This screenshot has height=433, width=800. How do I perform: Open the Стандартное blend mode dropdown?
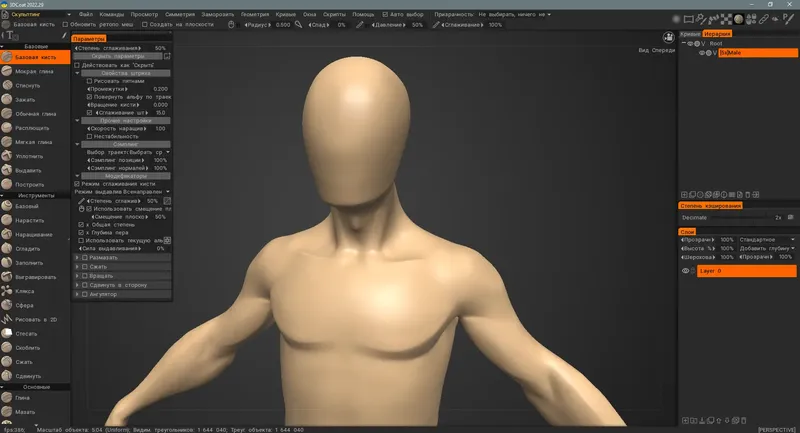[x=767, y=240]
